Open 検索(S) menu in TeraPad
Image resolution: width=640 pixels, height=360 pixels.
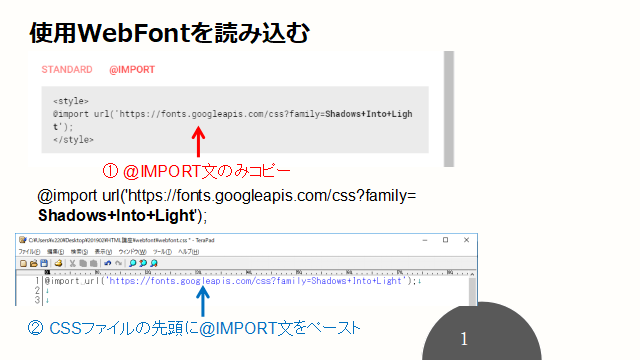[x=79, y=252]
